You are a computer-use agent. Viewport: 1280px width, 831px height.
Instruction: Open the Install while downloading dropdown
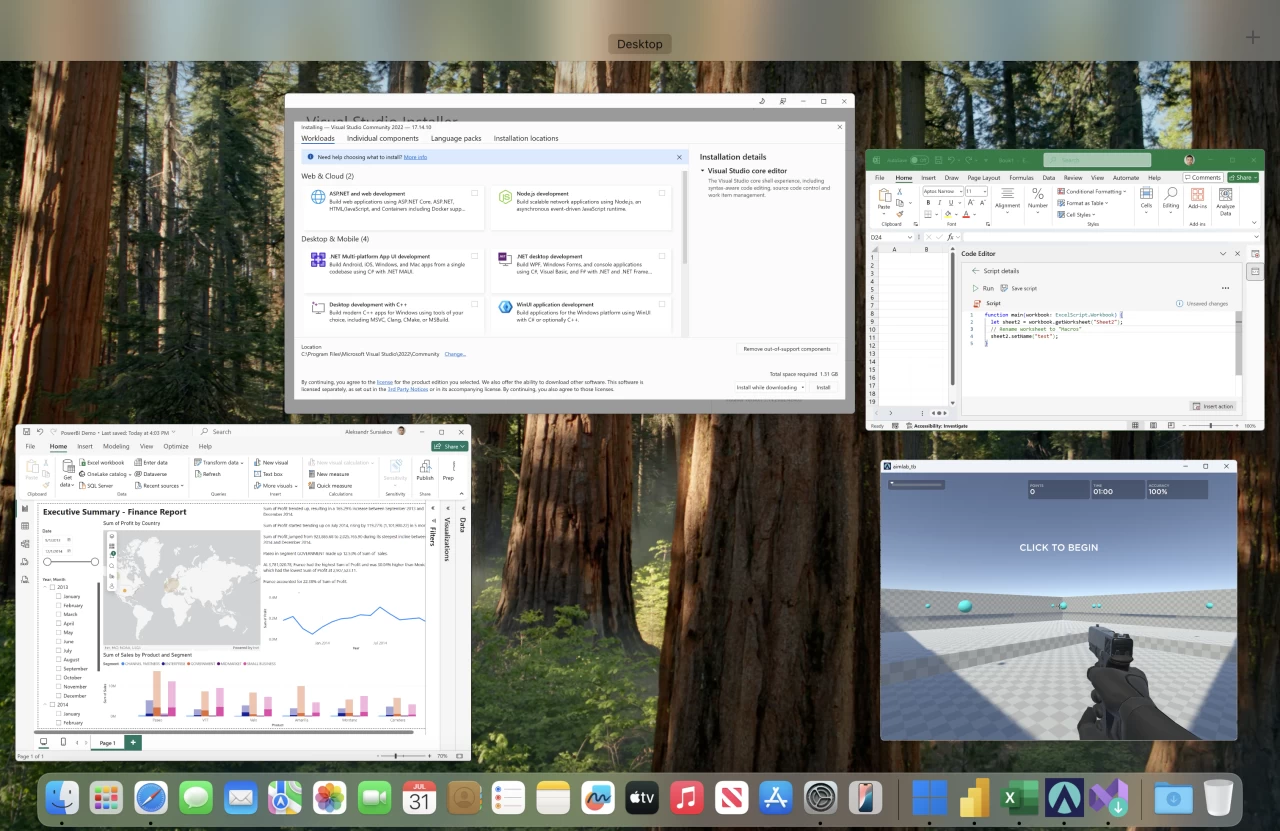802,387
